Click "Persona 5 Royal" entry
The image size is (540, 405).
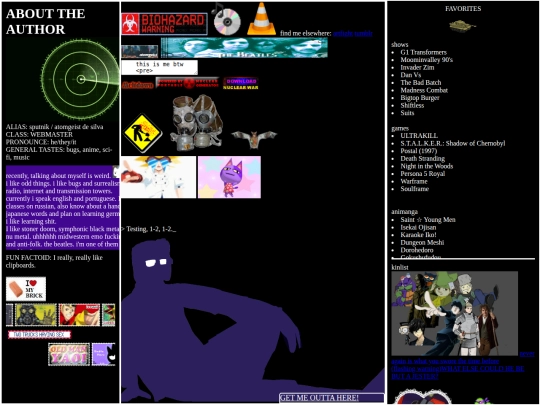point(423,174)
